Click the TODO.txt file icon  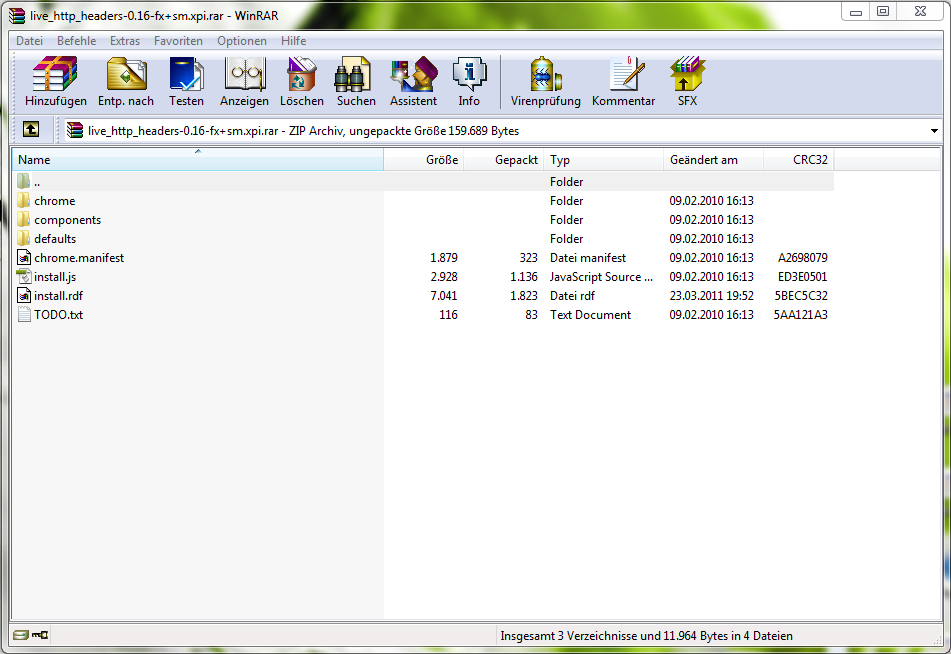coord(24,314)
